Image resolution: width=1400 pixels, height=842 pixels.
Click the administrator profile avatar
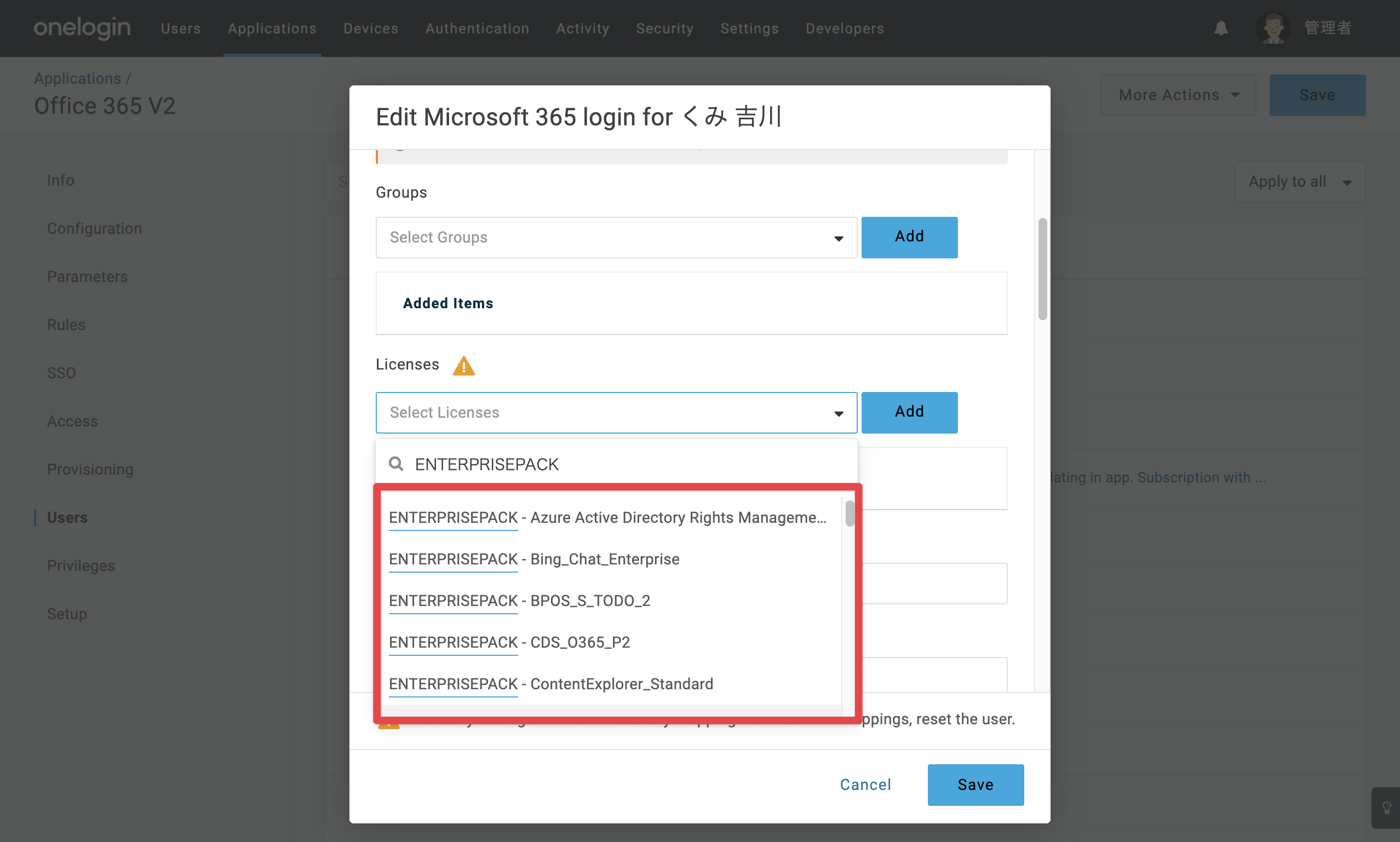(1273, 28)
